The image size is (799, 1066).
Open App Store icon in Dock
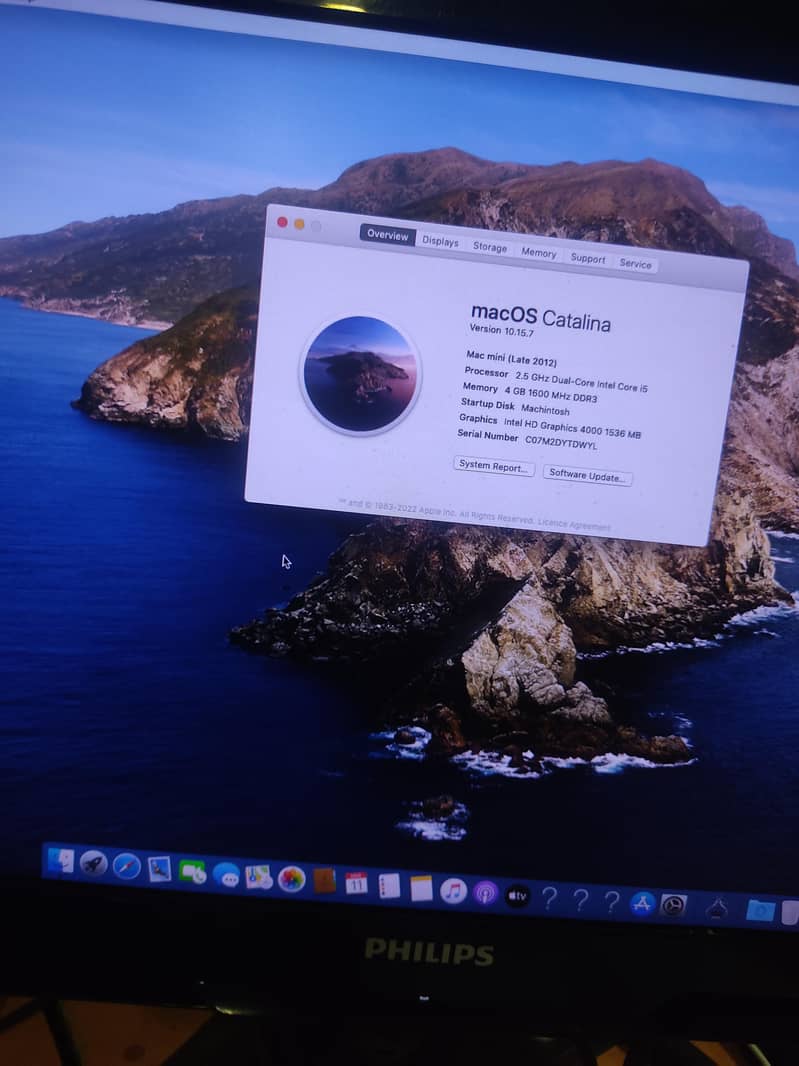(642, 904)
